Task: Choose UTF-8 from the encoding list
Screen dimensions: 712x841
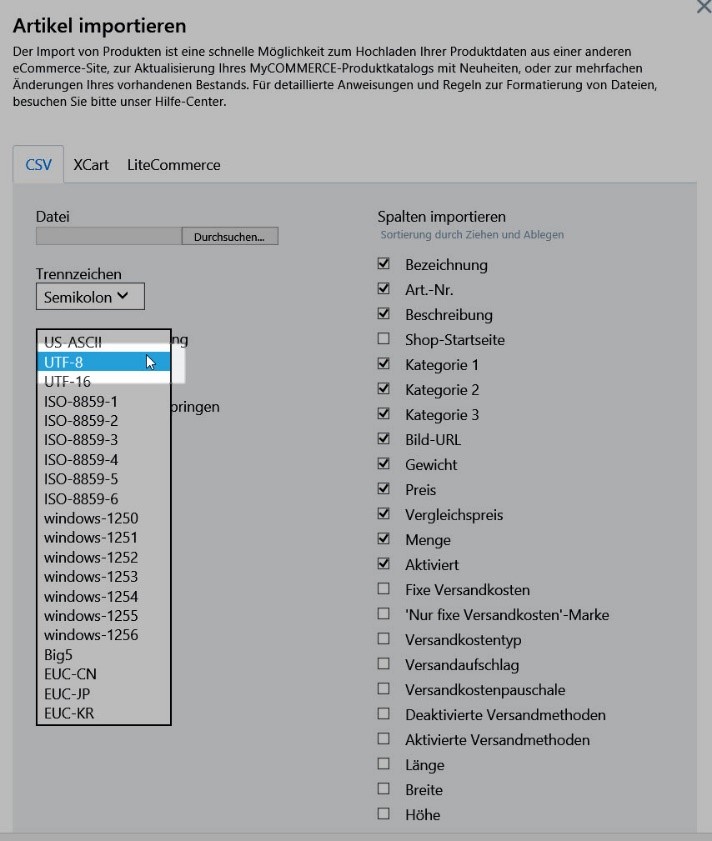Action: [x=104, y=362]
